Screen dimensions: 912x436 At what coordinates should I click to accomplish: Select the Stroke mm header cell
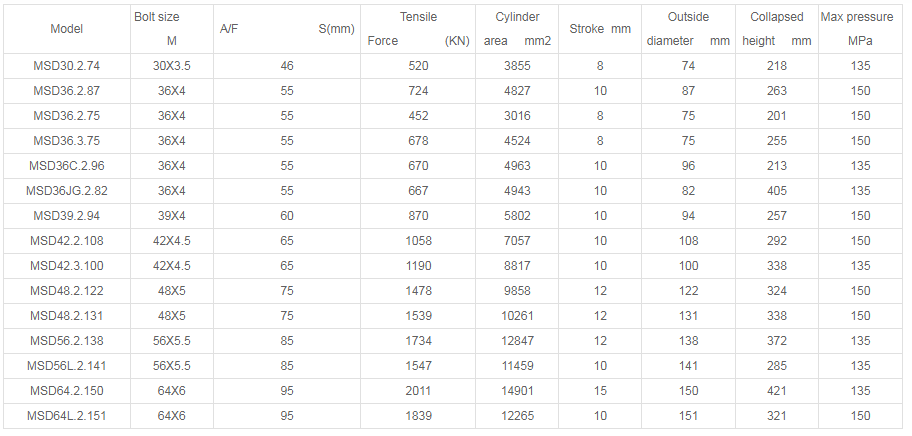600,29
